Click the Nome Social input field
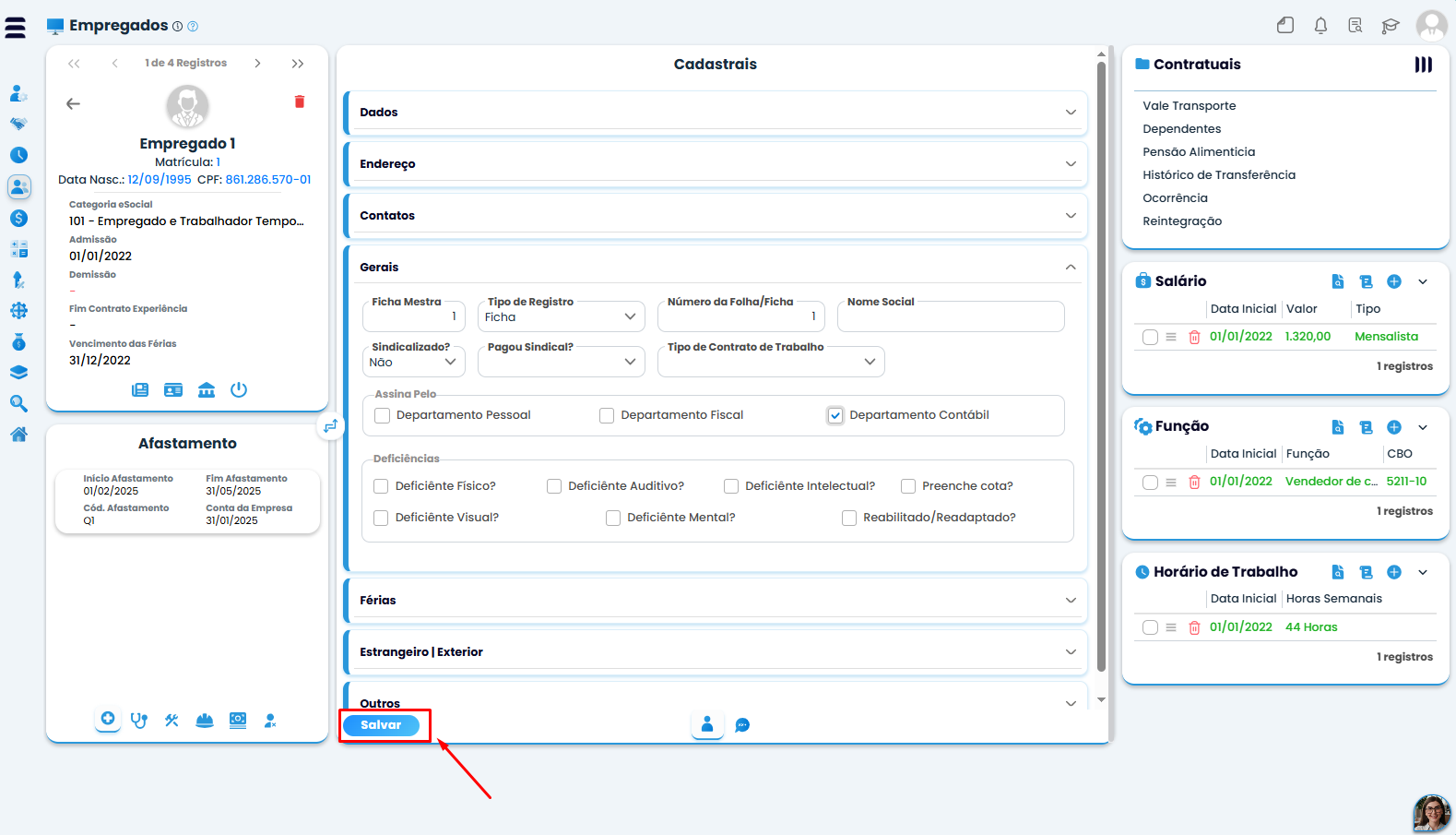The width and height of the screenshot is (1456, 835). click(x=951, y=316)
